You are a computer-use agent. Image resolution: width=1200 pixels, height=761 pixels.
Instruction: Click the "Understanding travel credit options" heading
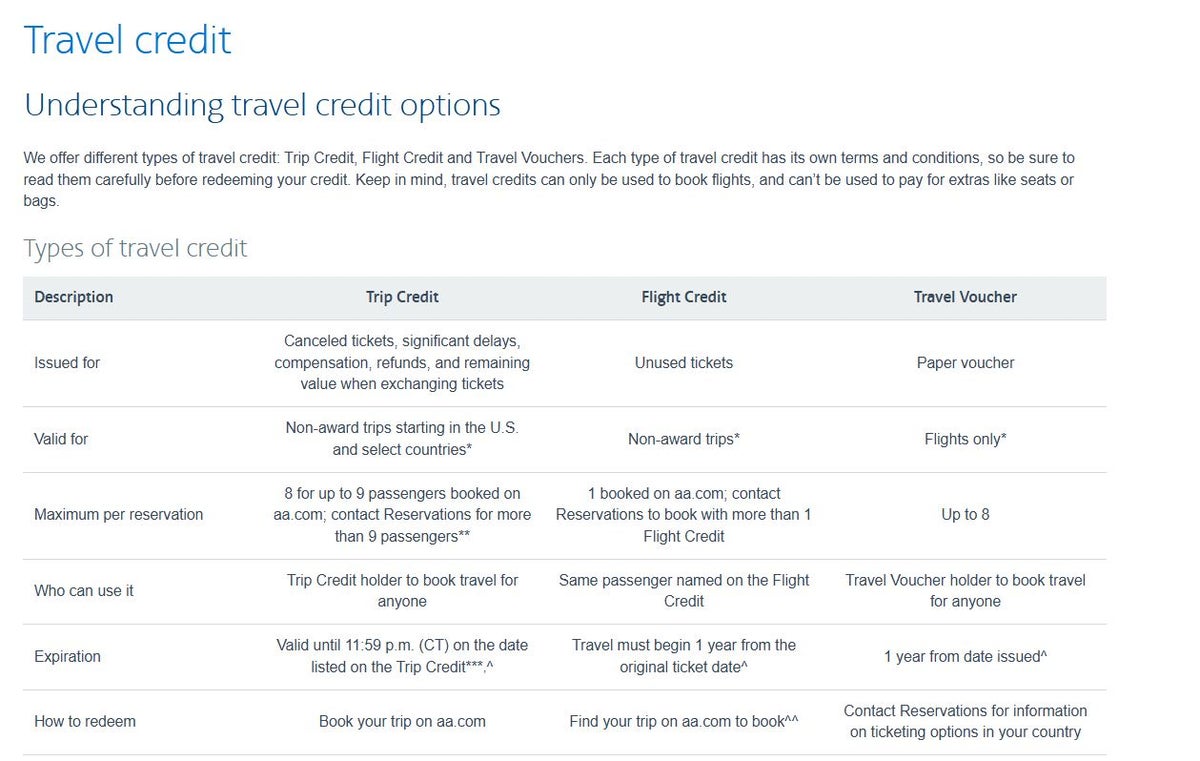pyautogui.click(x=262, y=105)
